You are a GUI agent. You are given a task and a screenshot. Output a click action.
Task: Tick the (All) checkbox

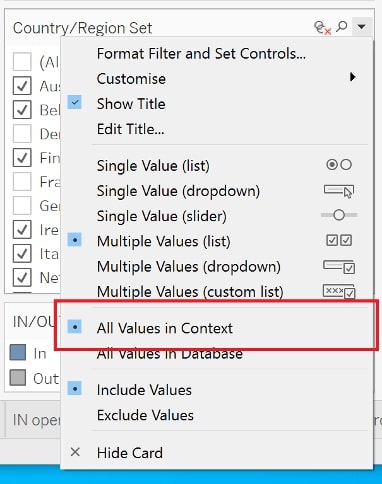(x=22, y=62)
